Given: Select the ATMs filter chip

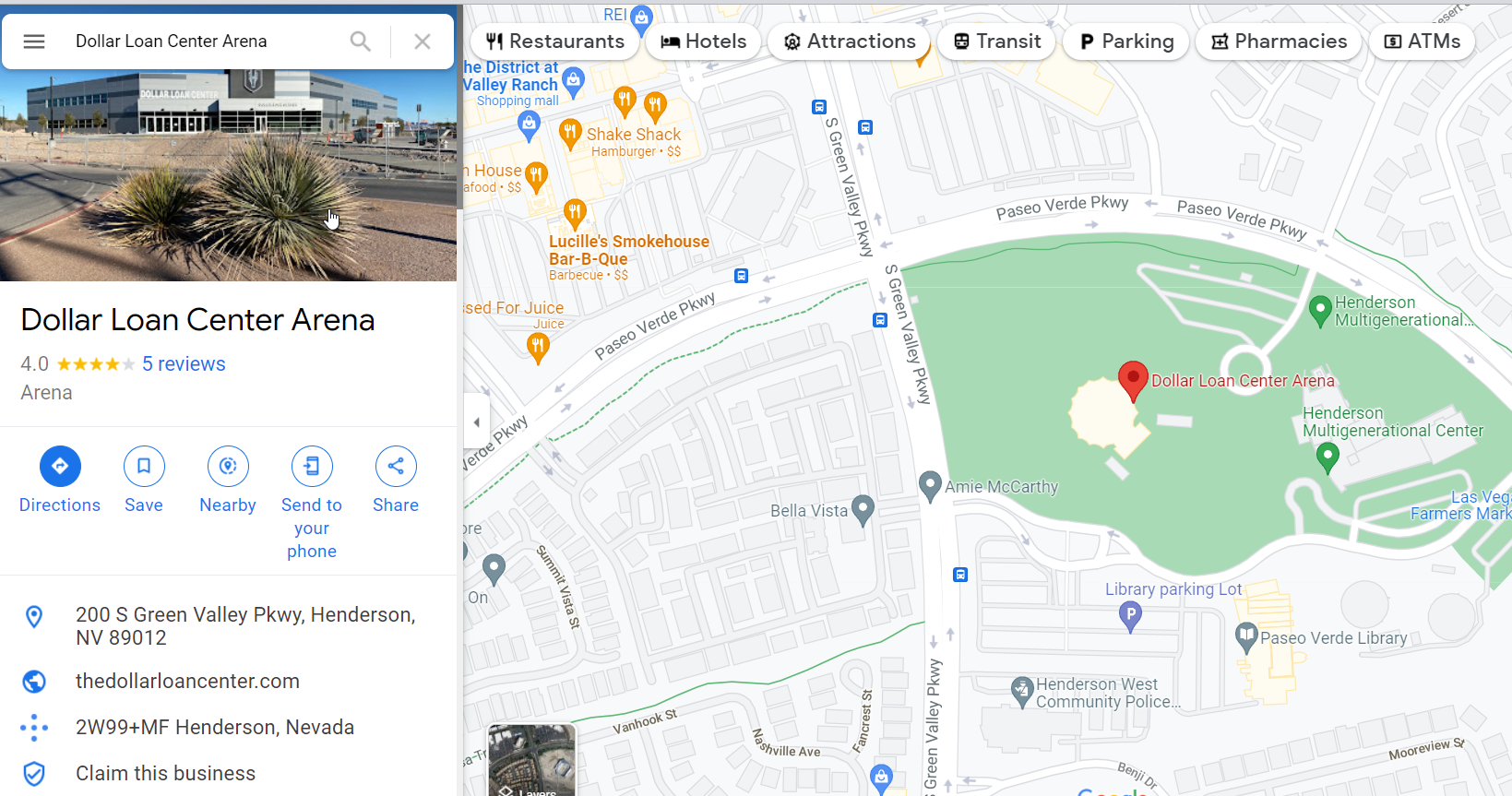Looking at the screenshot, I should coord(1423,42).
